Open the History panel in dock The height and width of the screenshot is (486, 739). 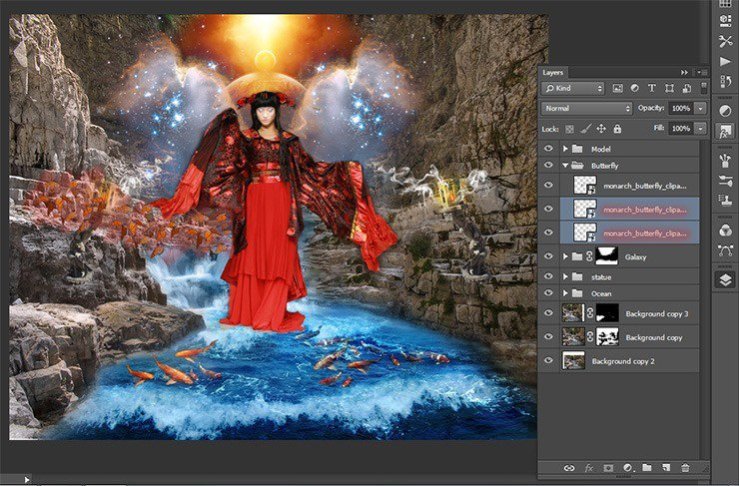tap(725, 82)
